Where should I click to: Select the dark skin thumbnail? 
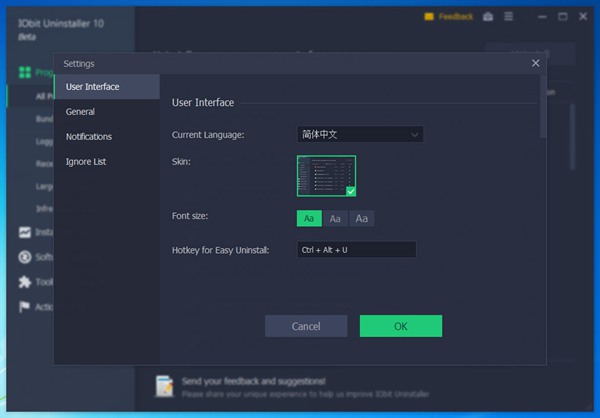tap(326, 176)
